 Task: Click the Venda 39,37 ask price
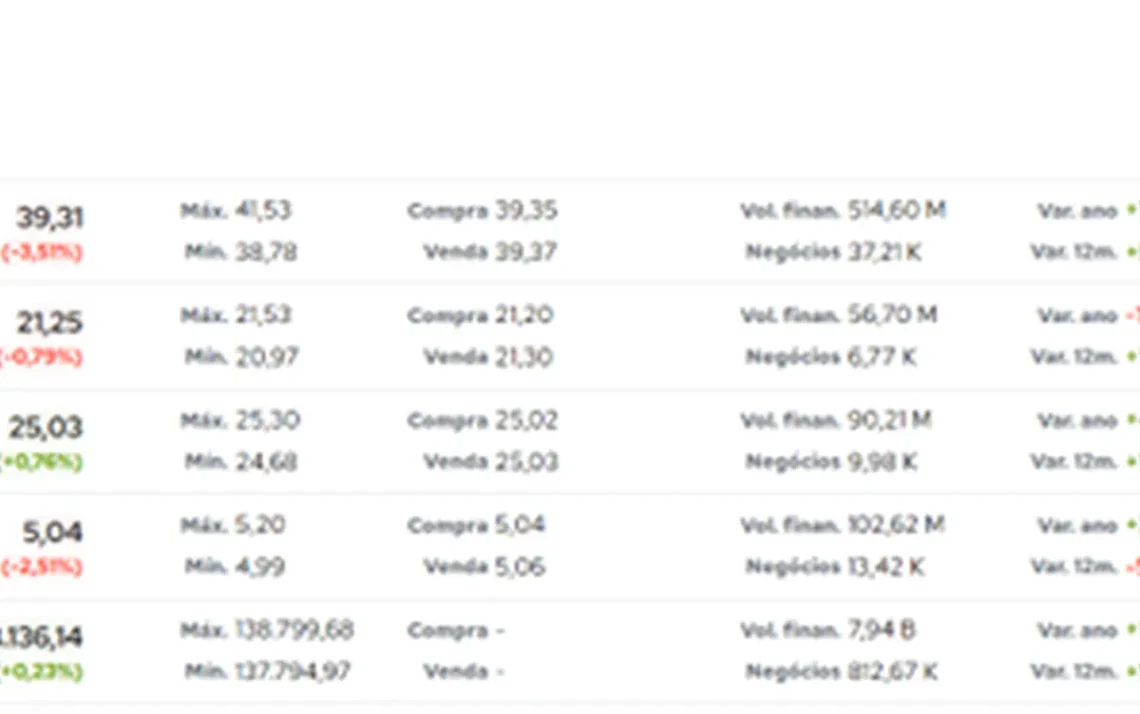click(490, 252)
